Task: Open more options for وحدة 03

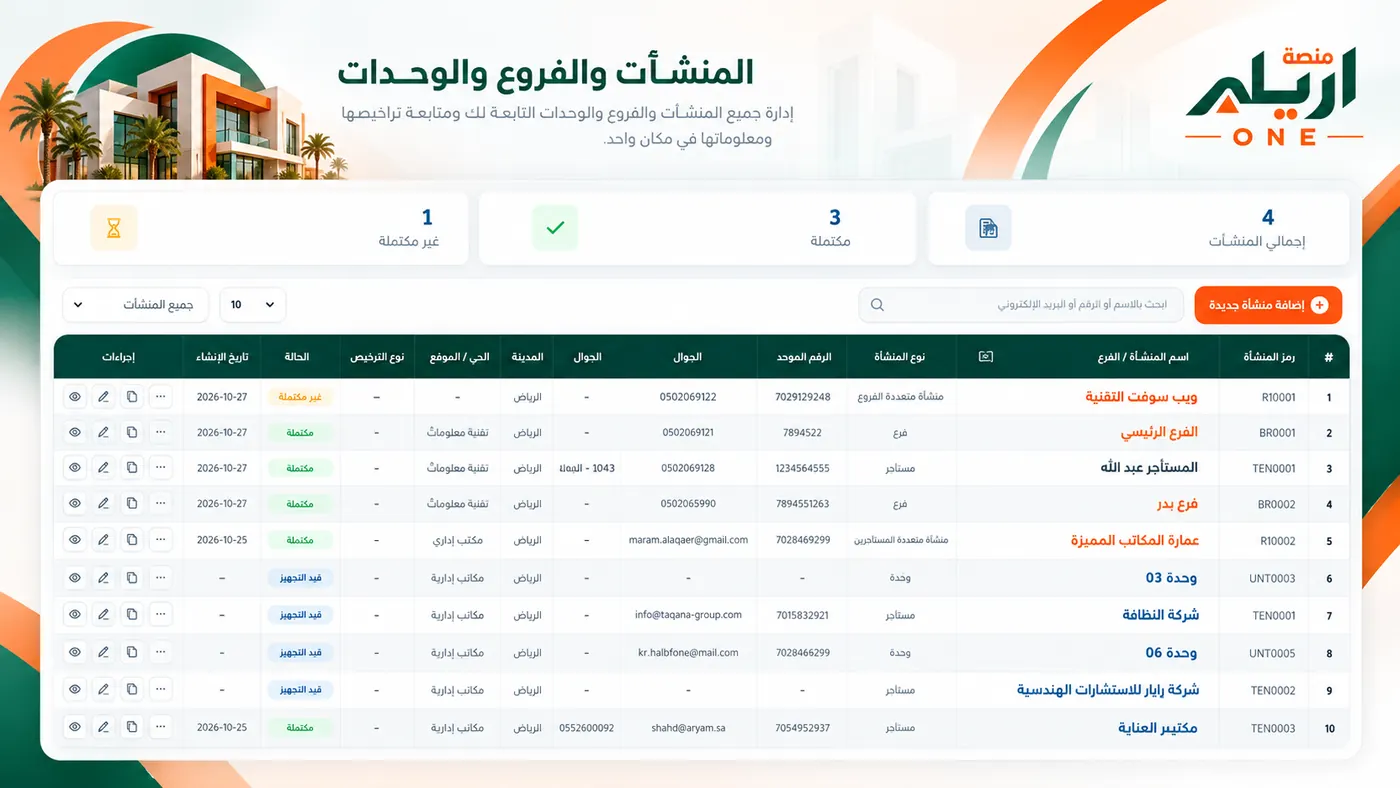Action: coord(161,577)
